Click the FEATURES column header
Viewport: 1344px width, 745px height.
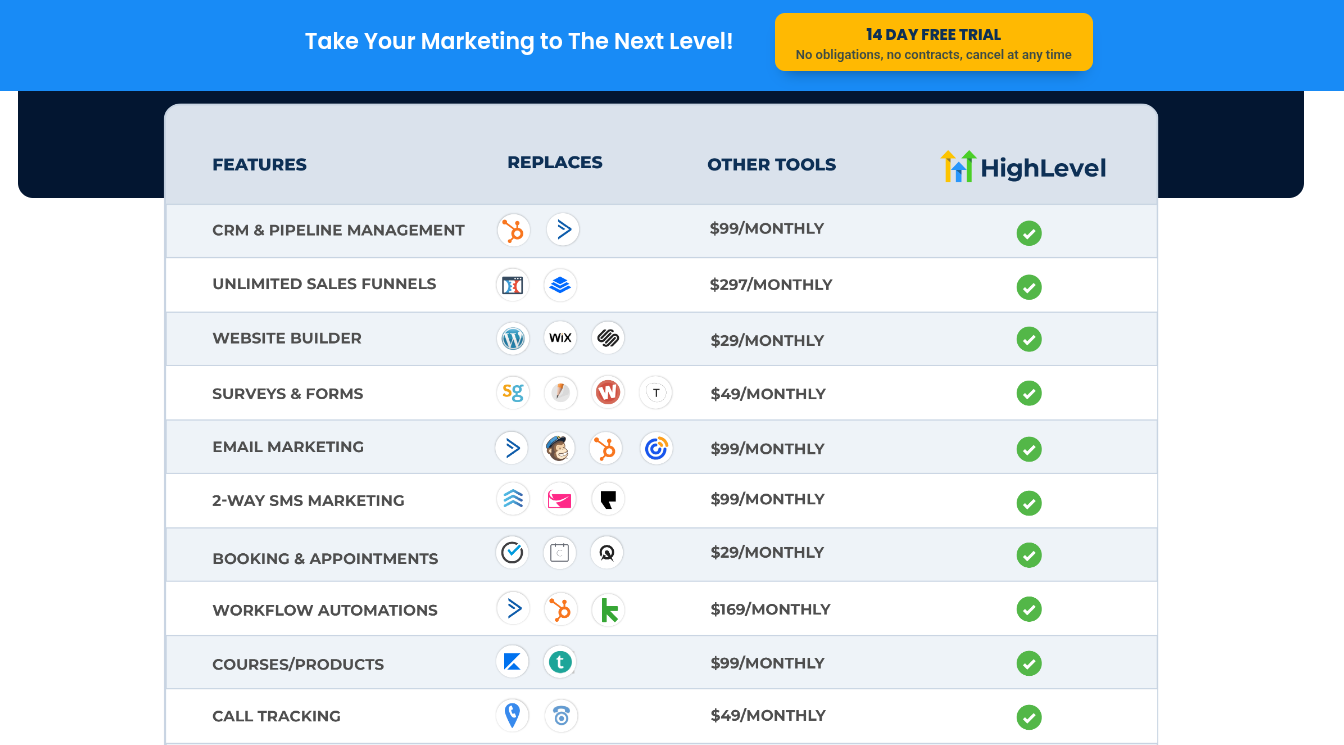click(260, 165)
